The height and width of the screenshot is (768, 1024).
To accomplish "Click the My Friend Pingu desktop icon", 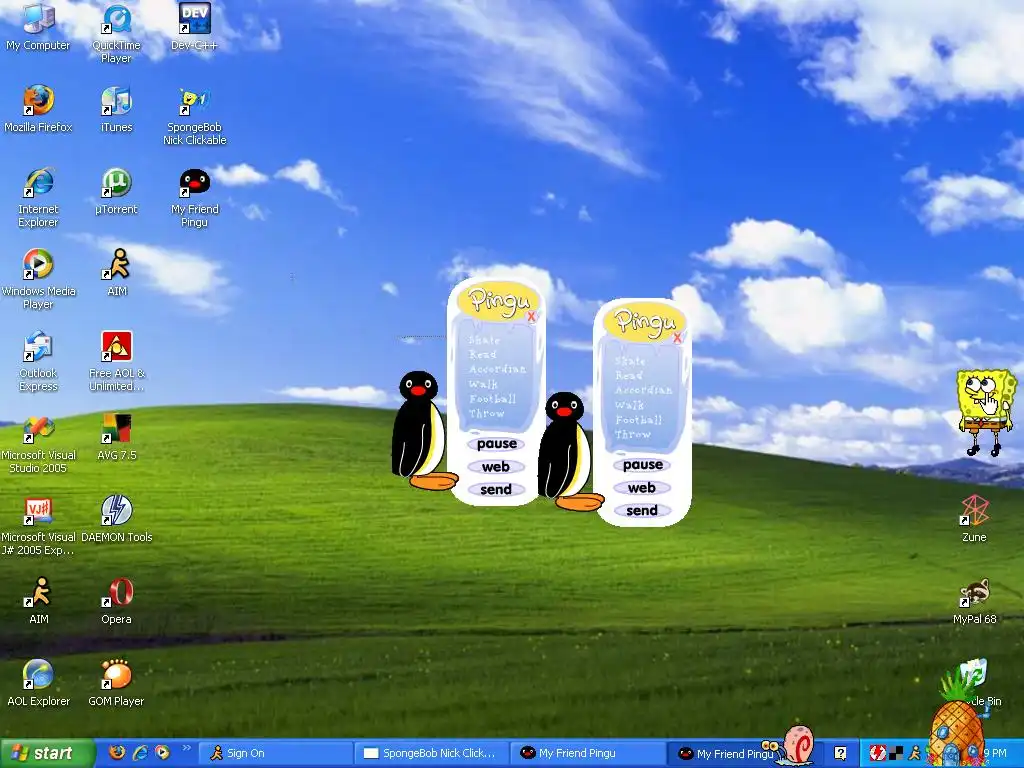I will pyautogui.click(x=195, y=197).
